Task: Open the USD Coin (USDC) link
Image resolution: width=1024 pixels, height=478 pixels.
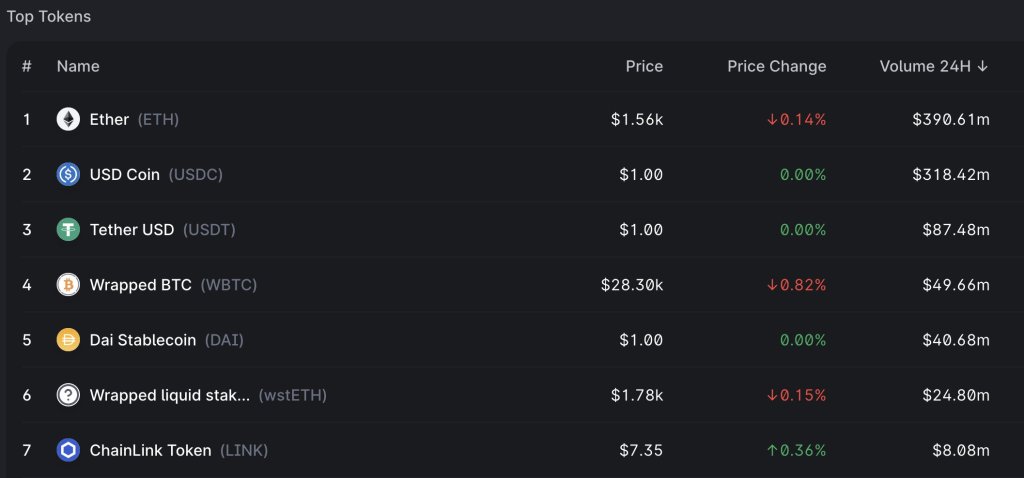Action: [156, 175]
